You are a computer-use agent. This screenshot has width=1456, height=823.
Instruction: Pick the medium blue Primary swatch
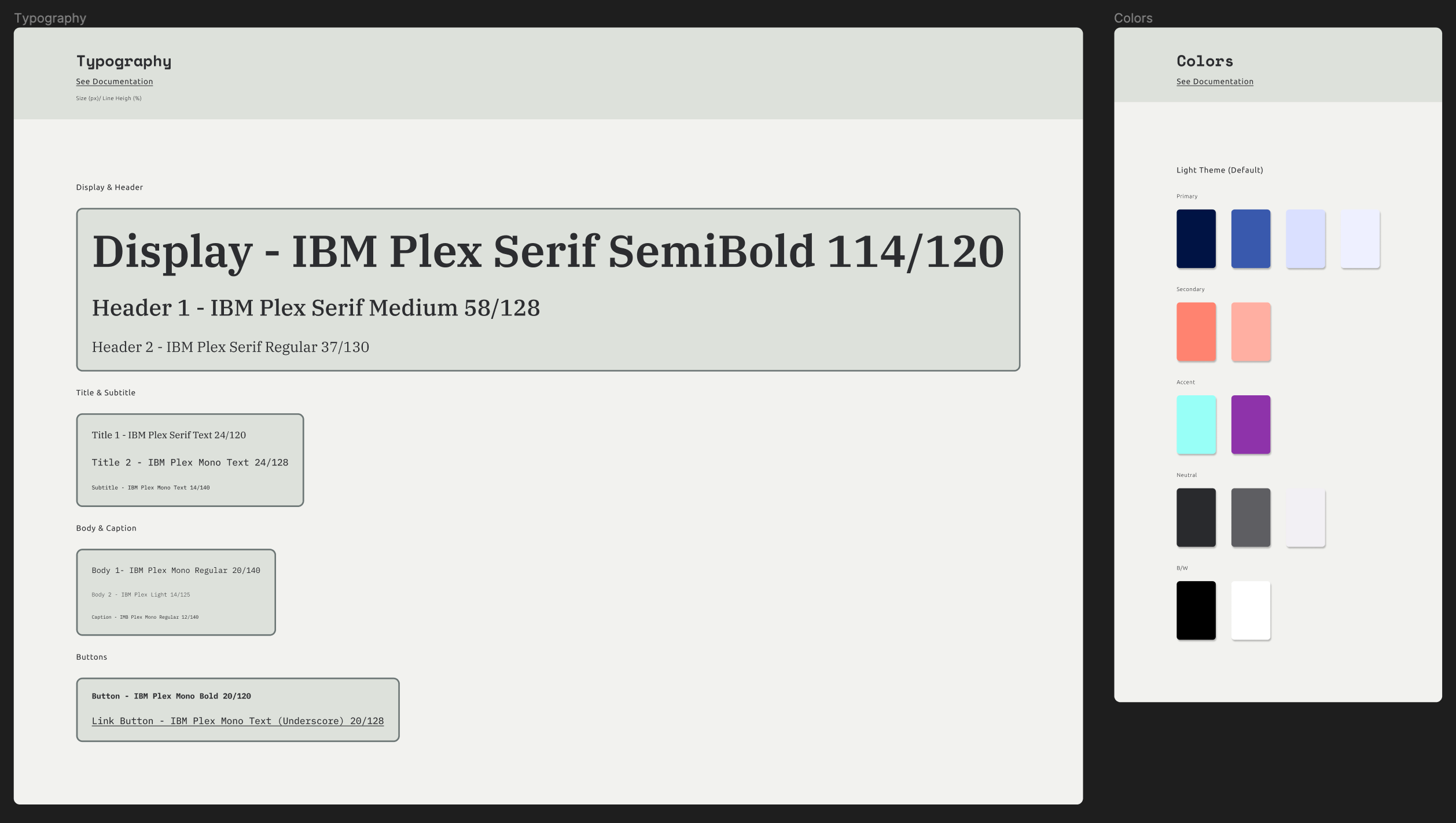(1251, 239)
